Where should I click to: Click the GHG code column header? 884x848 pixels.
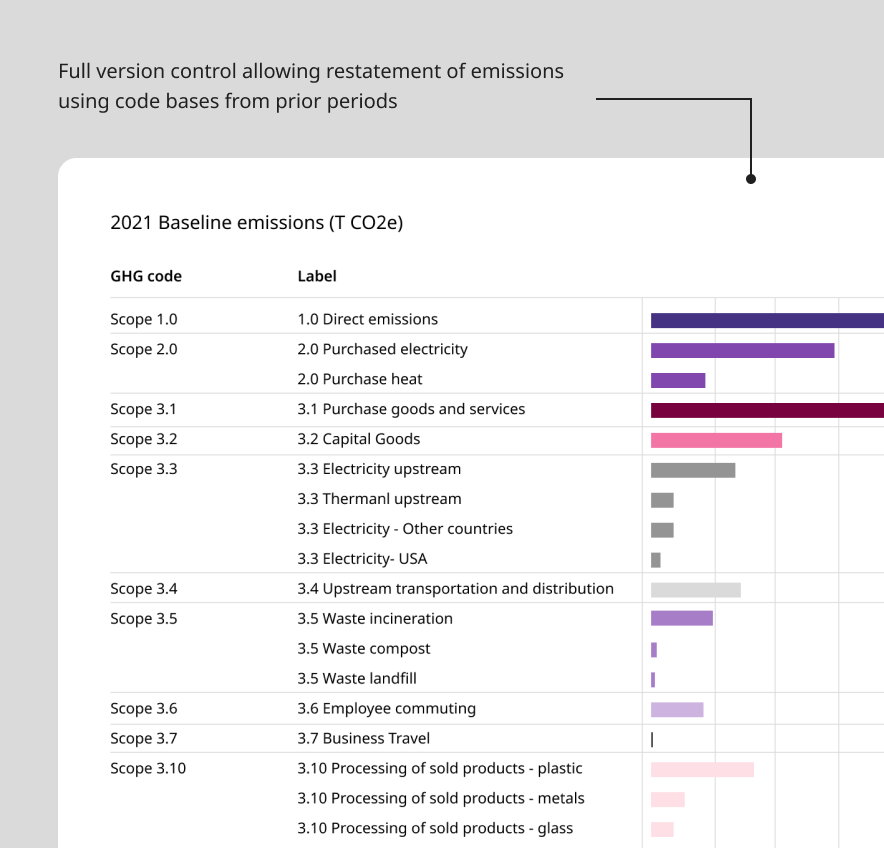pos(146,276)
